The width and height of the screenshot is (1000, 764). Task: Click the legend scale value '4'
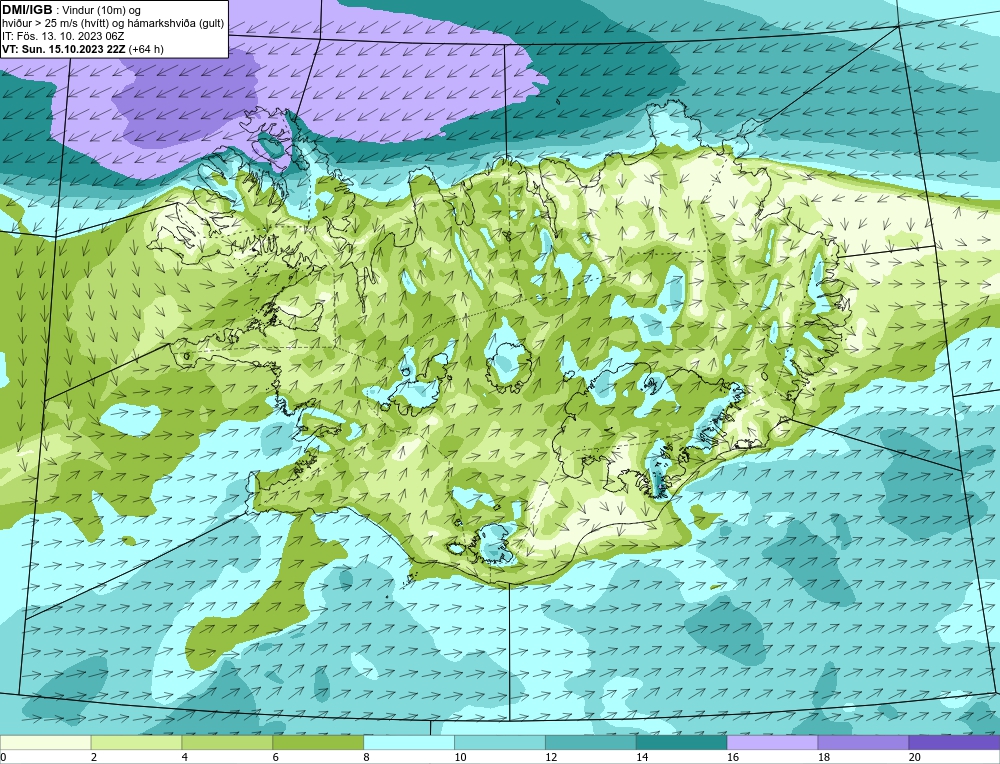pos(185,757)
